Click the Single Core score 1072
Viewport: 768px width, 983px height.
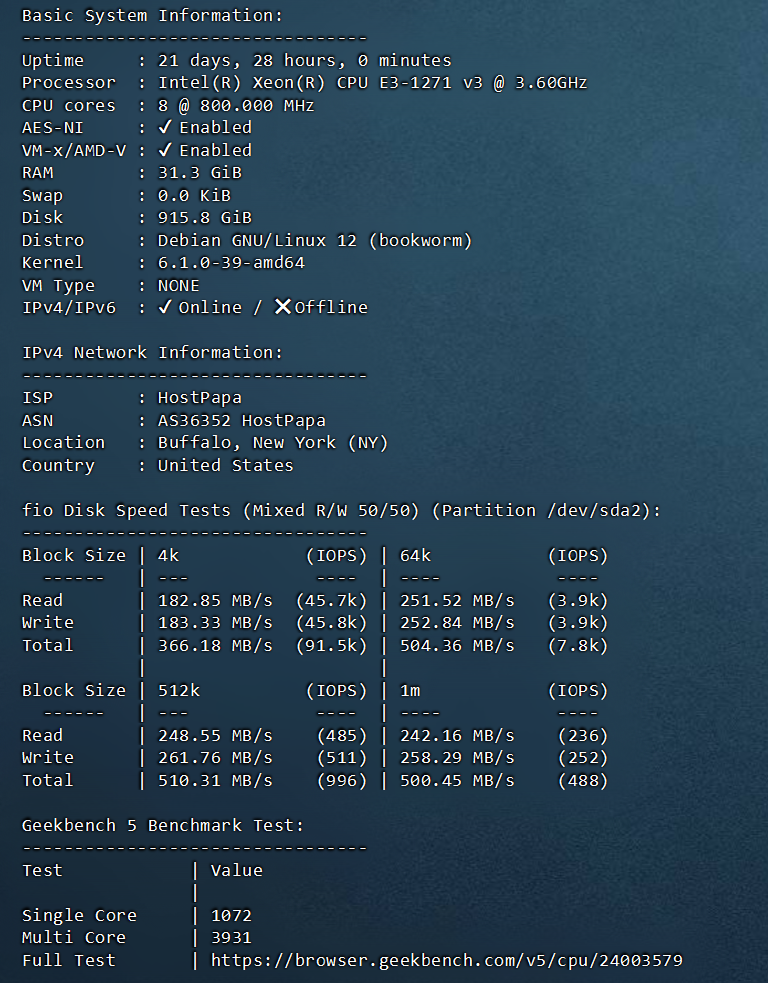[231, 915]
